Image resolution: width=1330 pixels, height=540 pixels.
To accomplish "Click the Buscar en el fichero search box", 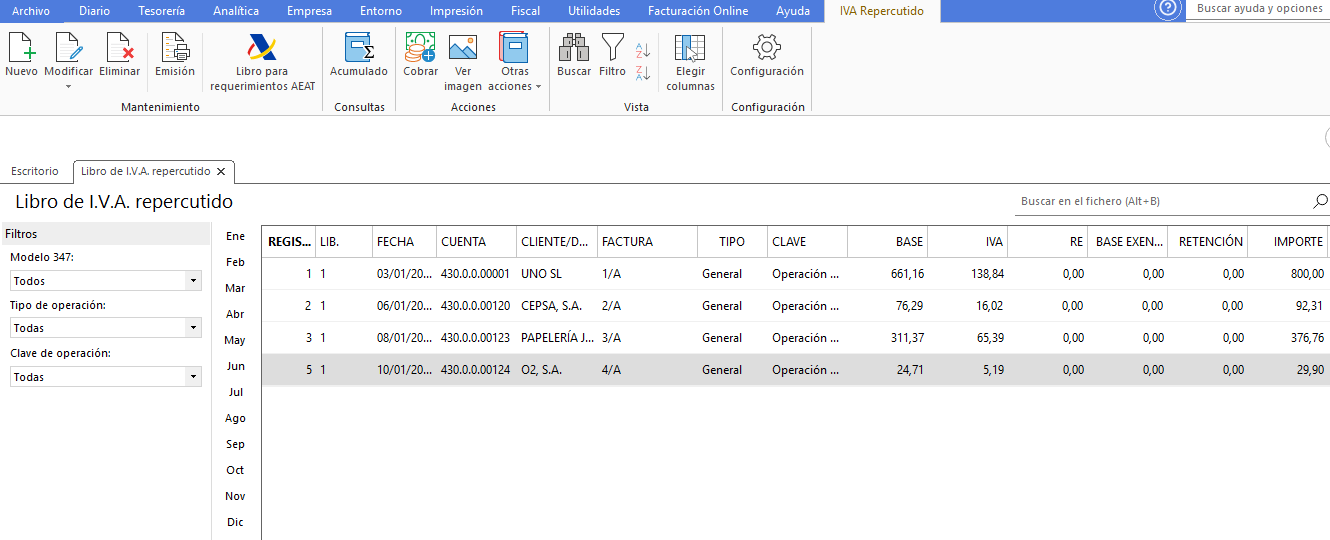I will click(x=1164, y=201).
